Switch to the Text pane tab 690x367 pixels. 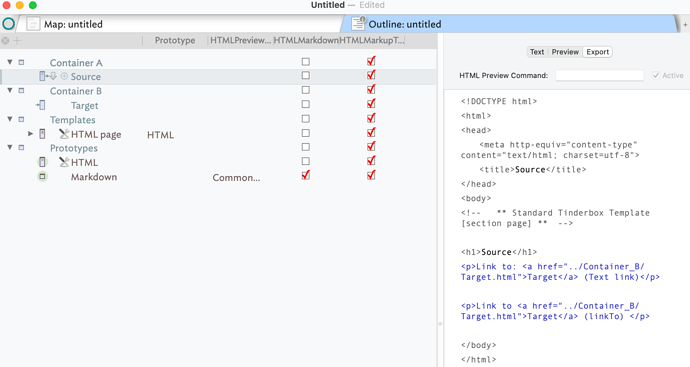pyautogui.click(x=537, y=52)
